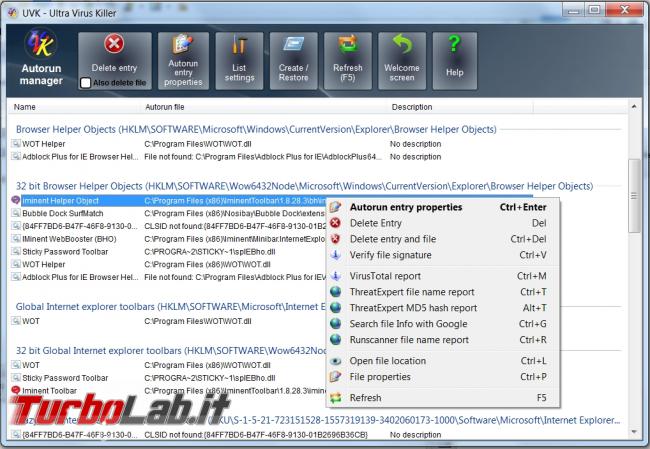Choose Delete Entry from context menu
The image size is (650, 449).
click(442, 223)
